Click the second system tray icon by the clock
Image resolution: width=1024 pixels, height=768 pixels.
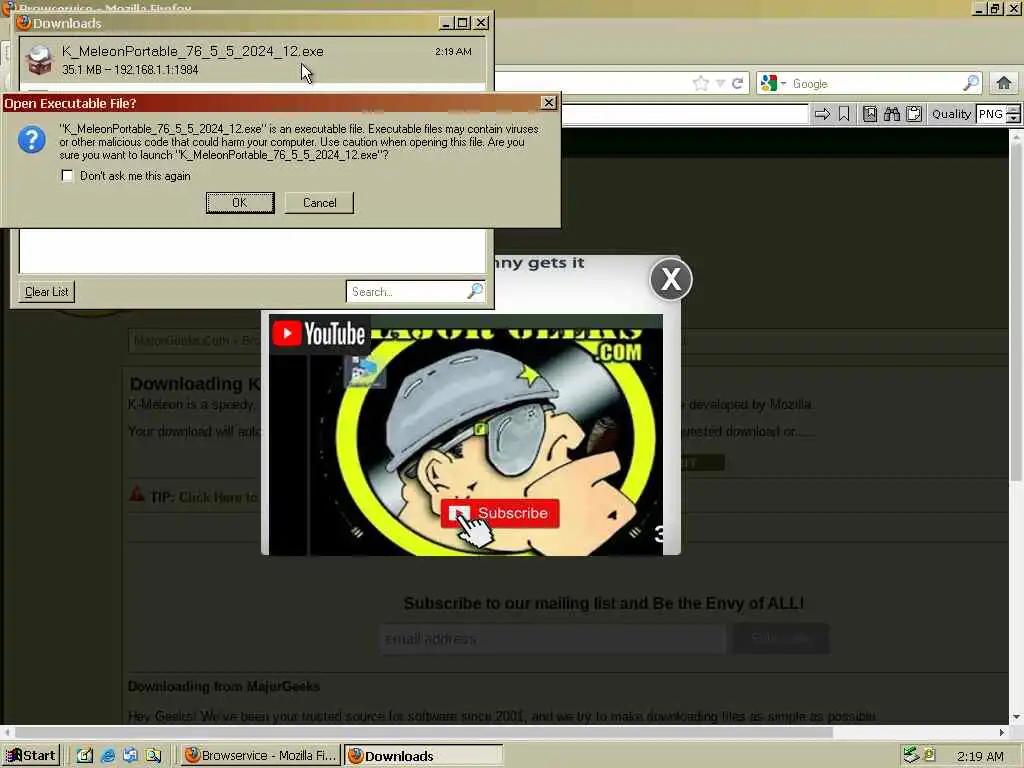click(x=929, y=755)
